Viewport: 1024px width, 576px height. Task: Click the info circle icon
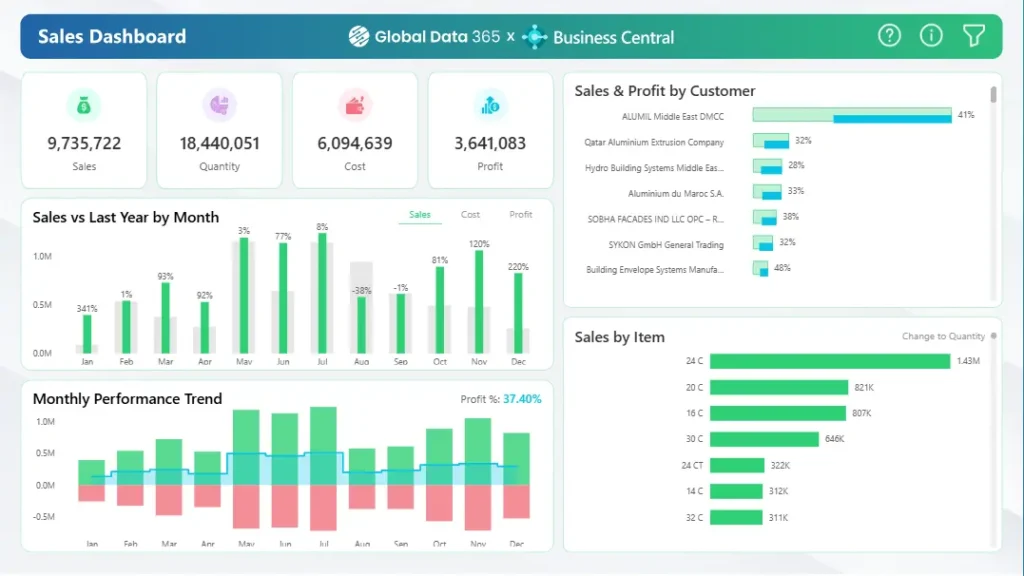931,35
